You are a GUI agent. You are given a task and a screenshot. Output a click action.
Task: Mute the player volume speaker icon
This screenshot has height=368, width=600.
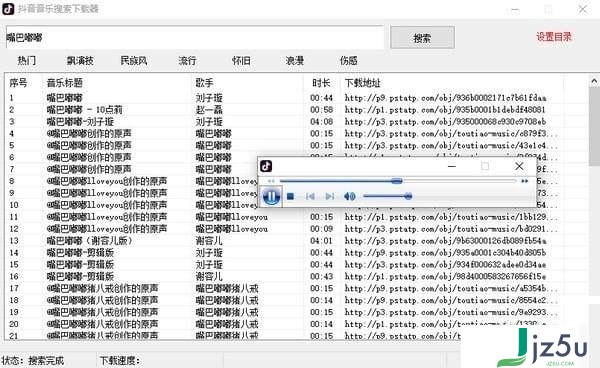click(x=349, y=197)
